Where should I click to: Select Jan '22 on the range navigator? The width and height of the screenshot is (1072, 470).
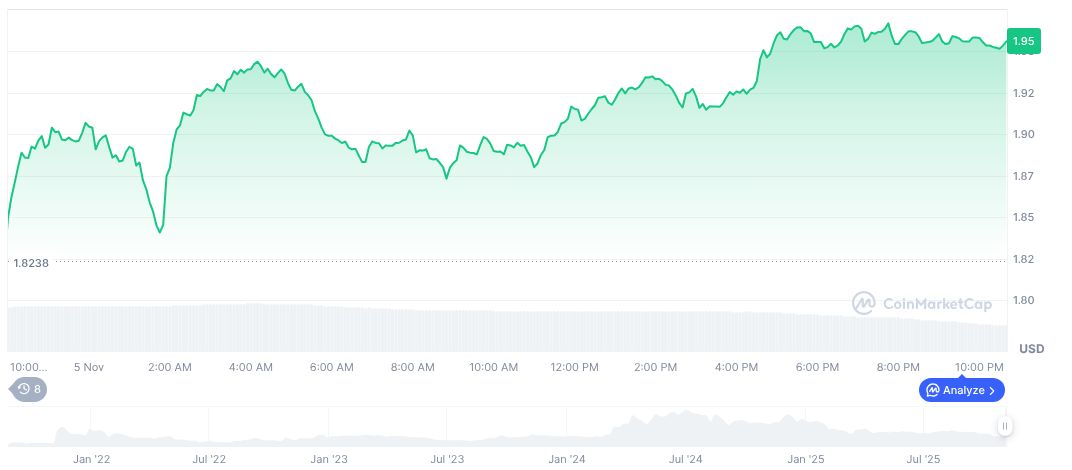91,459
